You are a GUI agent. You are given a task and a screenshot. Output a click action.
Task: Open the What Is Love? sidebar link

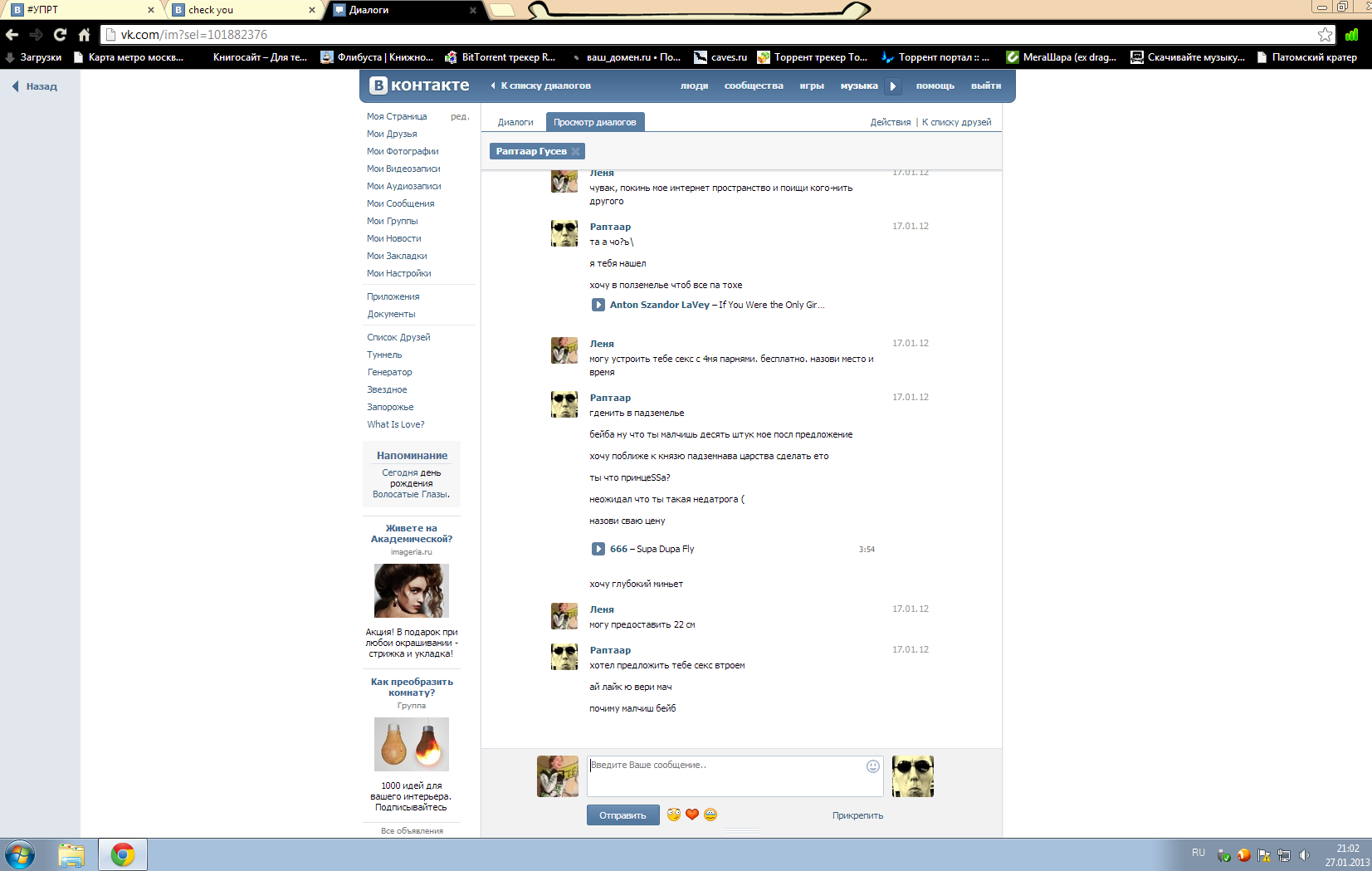pyautogui.click(x=396, y=424)
